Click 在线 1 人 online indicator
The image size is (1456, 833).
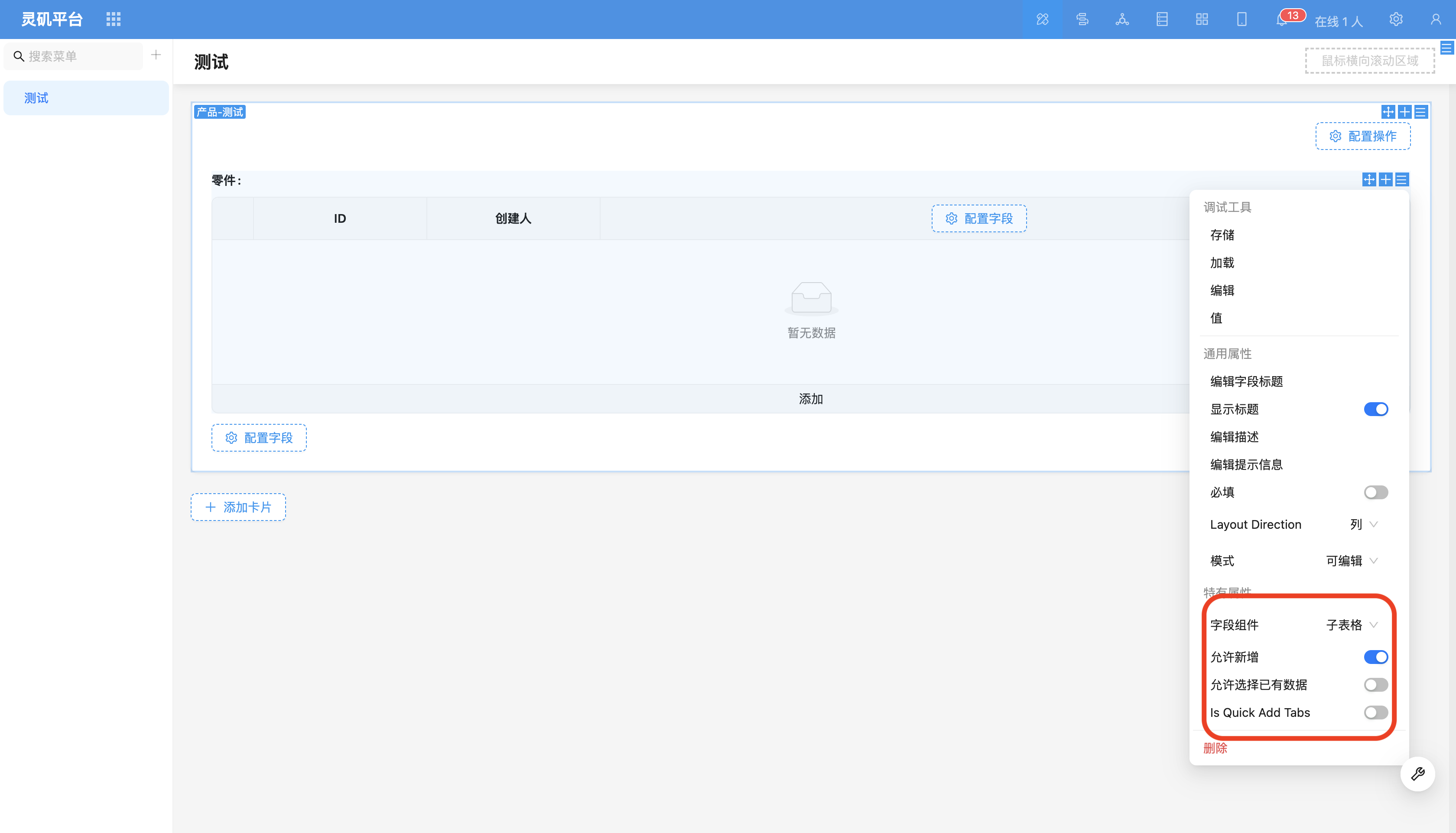pyautogui.click(x=1338, y=22)
